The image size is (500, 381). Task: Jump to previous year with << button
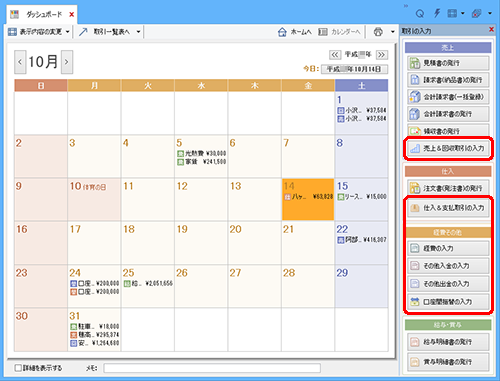click(335, 54)
